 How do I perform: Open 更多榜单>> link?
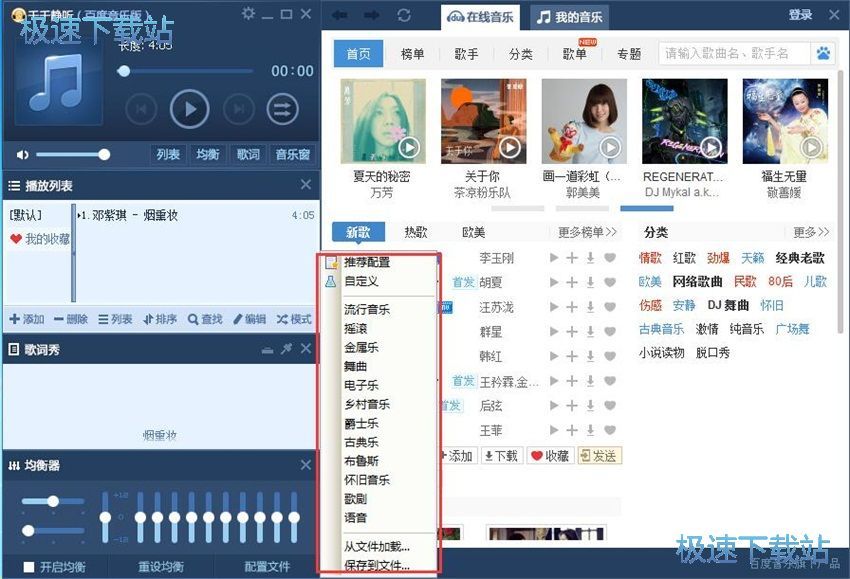[x=587, y=233]
